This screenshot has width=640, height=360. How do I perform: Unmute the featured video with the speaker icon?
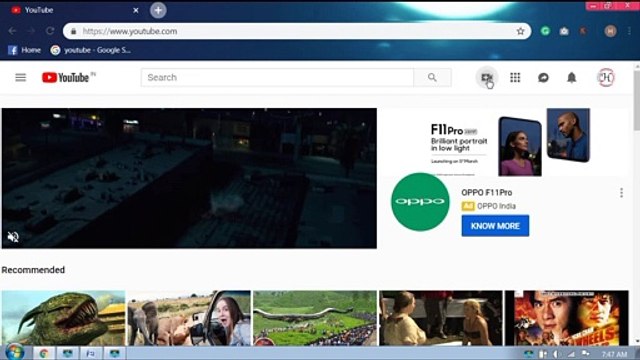[x=13, y=237]
